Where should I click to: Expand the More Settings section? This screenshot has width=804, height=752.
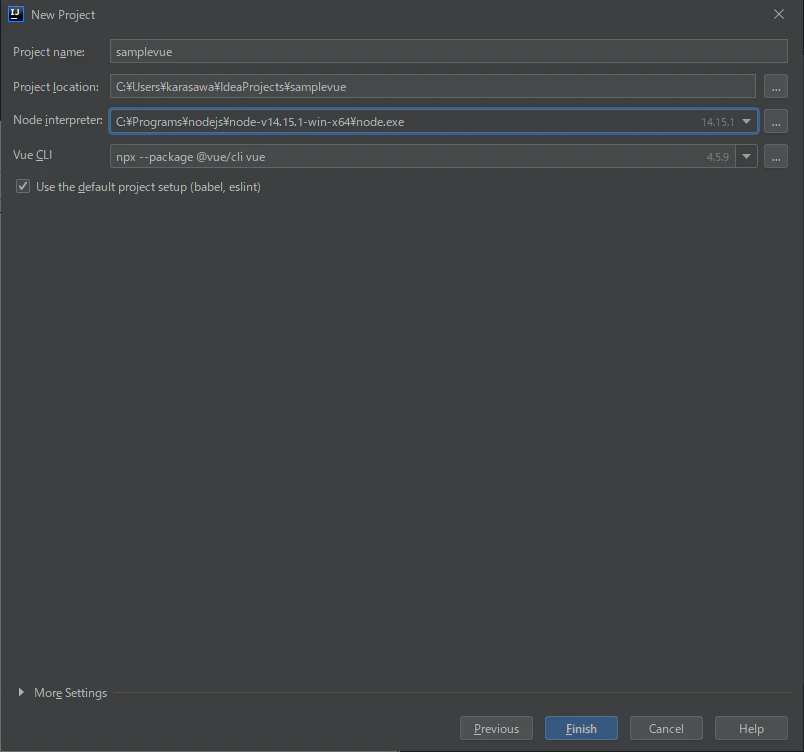(21, 692)
